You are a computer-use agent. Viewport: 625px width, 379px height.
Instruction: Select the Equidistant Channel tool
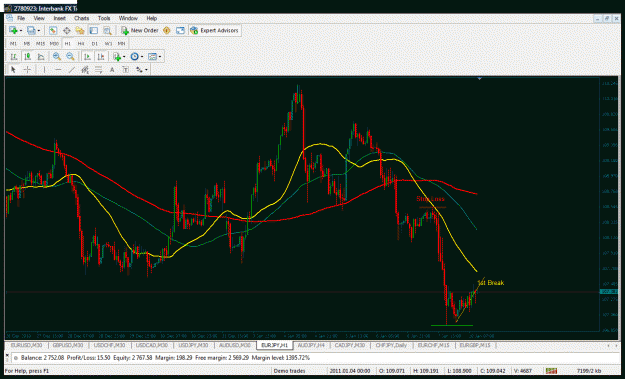[85, 70]
